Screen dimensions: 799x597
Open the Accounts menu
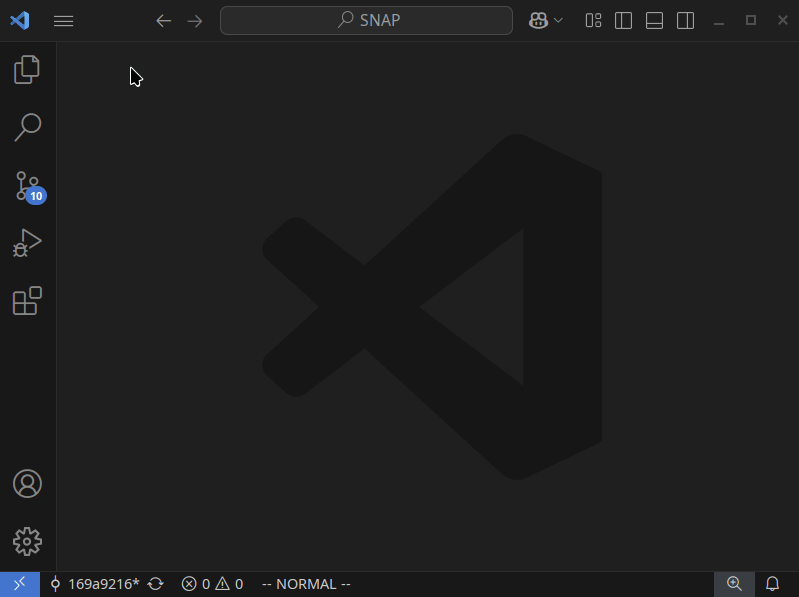[x=27, y=483]
